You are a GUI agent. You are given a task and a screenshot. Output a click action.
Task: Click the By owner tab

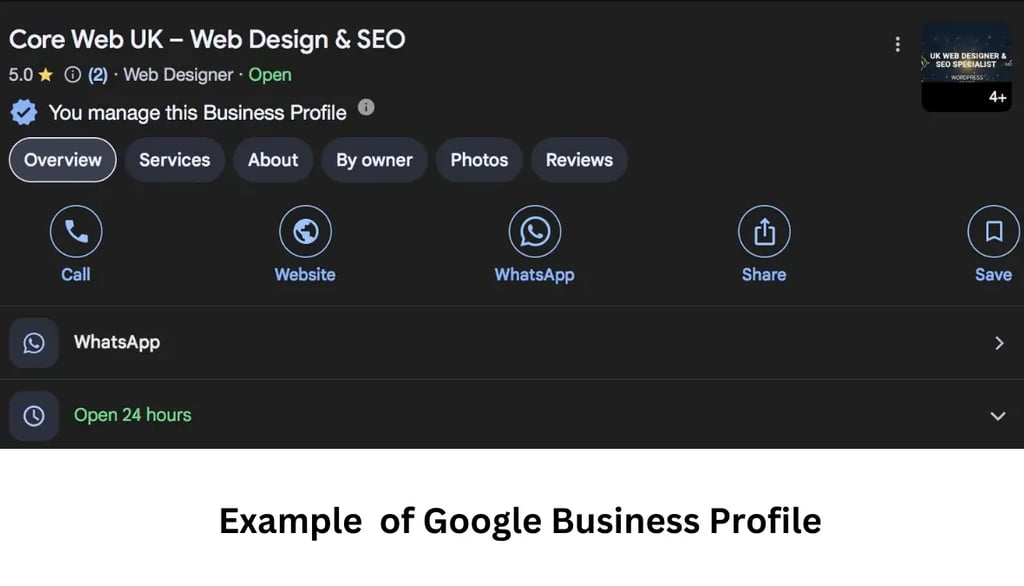(374, 160)
